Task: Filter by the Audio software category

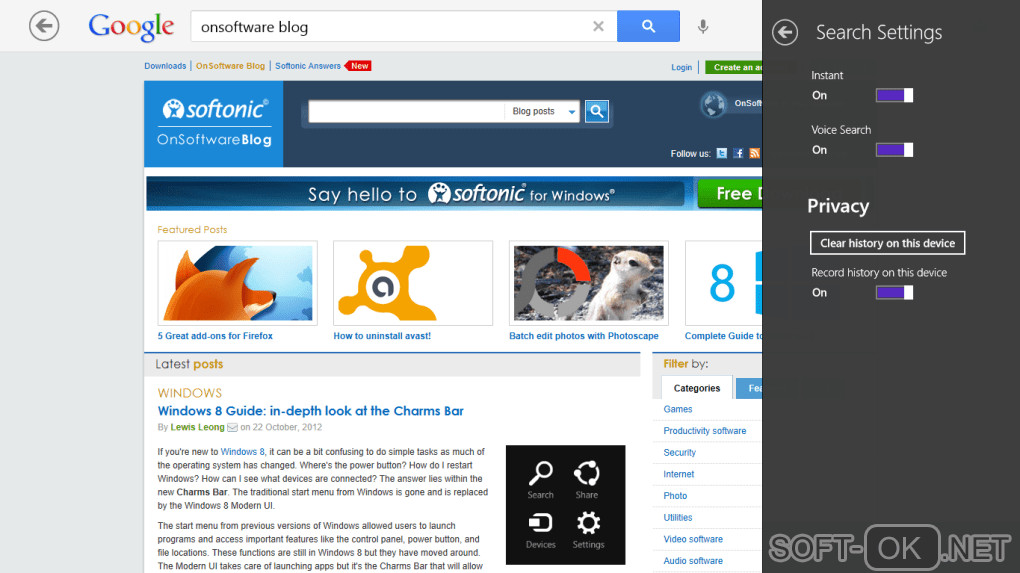Action: tap(693, 561)
